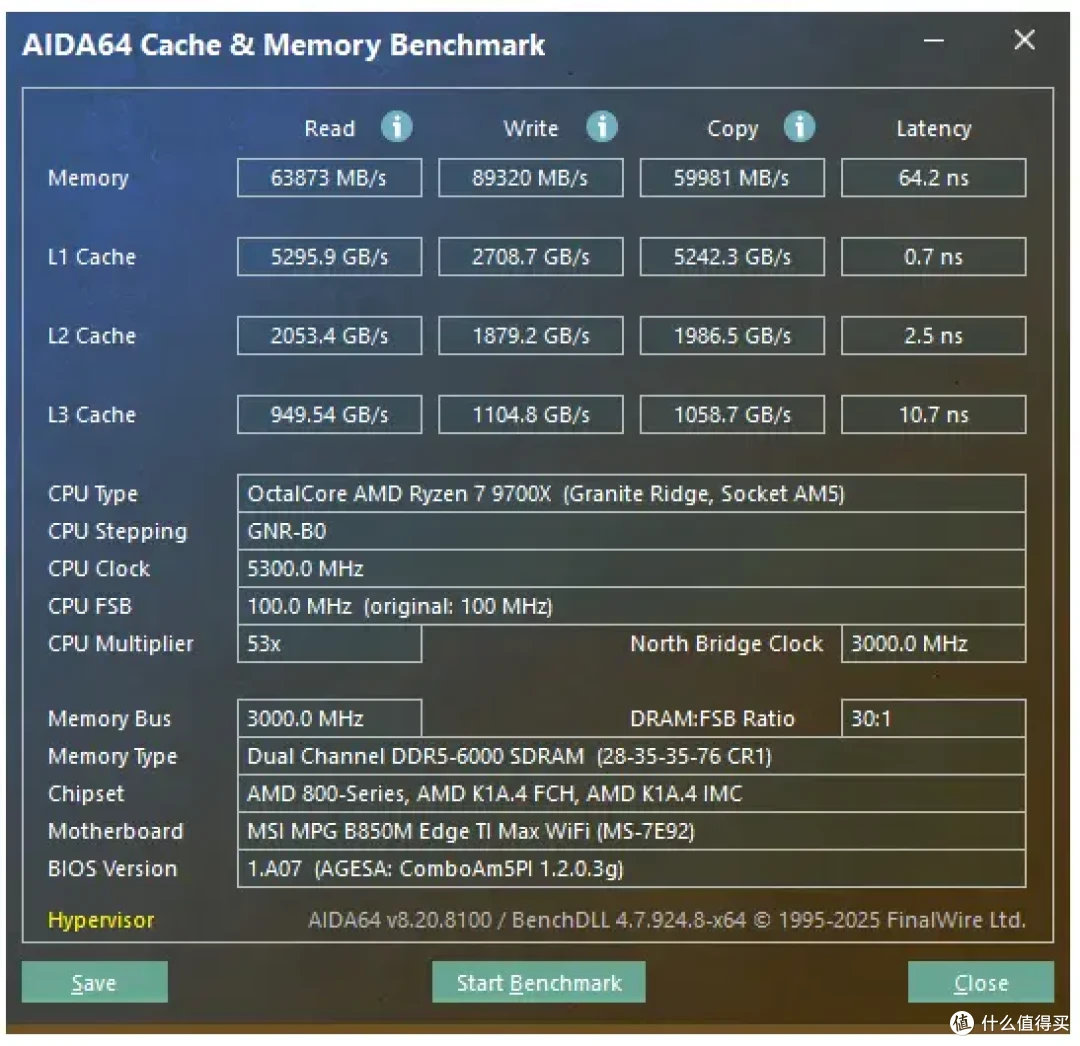Click the yellow Hypervisor label
This screenshot has width=1080, height=1046.
pyautogui.click(x=101, y=920)
